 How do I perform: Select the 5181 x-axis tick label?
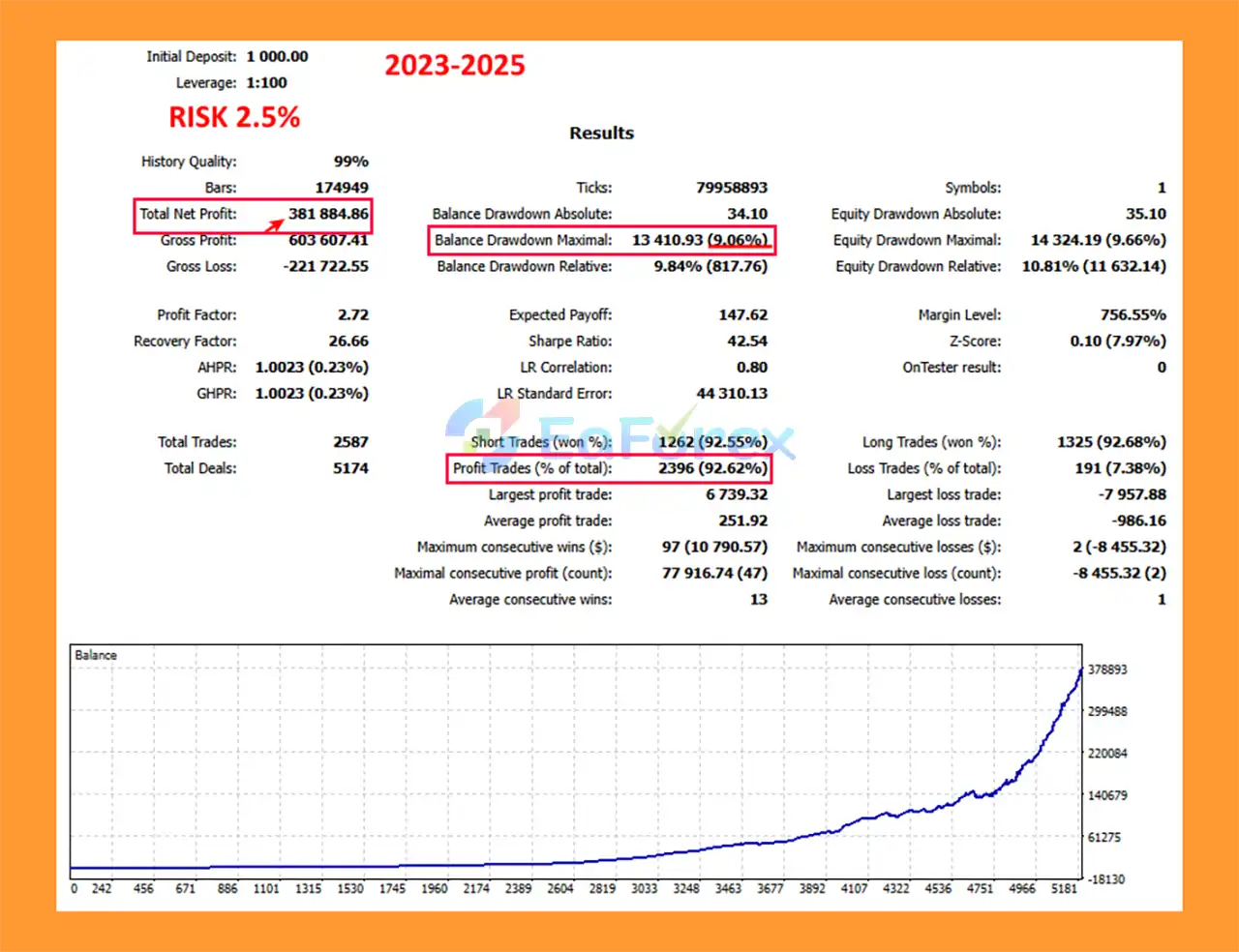[x=1064, y=888]
